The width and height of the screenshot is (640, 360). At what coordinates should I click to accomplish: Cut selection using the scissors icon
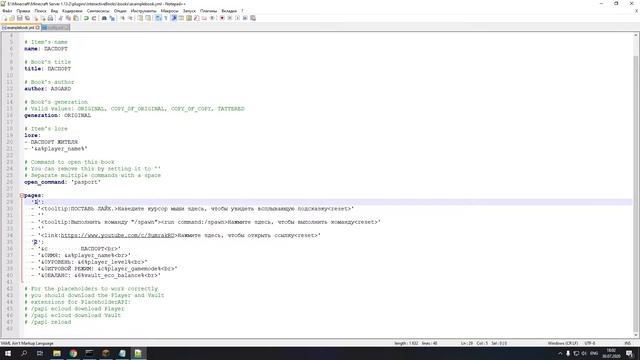click(60, 18)
